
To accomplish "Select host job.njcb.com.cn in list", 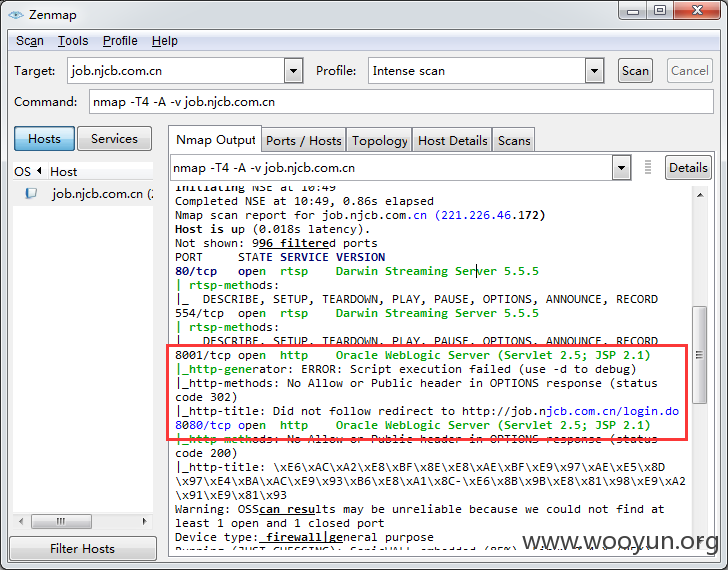I will (84, 194).
